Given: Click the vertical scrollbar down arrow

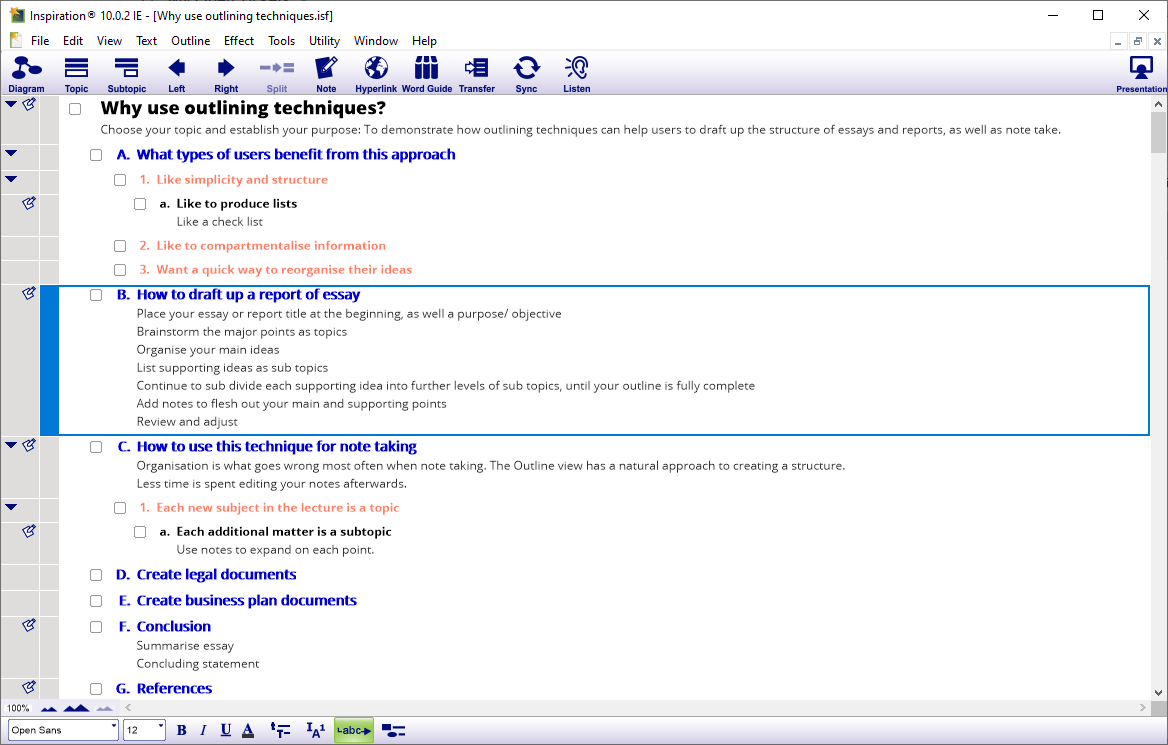Looking at the screenshot, I should tap(1158, 692).
